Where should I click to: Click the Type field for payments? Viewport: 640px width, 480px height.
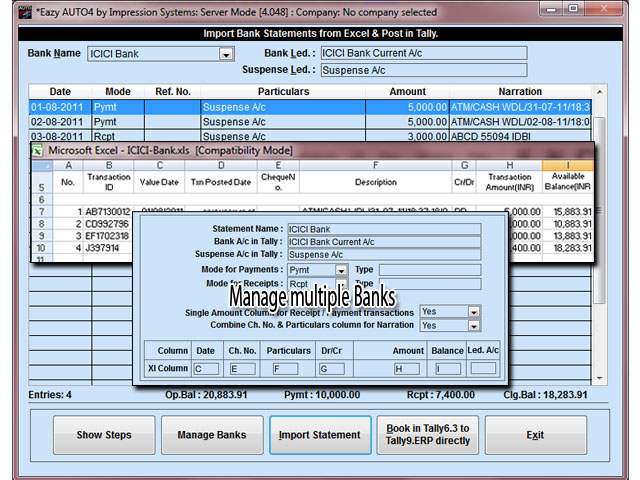[x=430, y=270]
